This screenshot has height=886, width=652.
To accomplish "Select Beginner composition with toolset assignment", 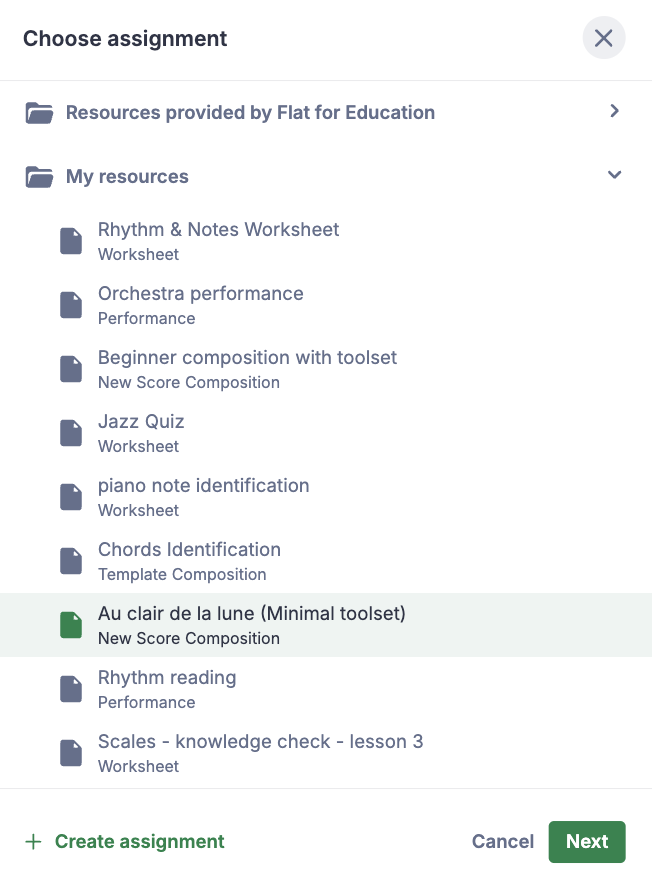I will click(x=247, y=368).
